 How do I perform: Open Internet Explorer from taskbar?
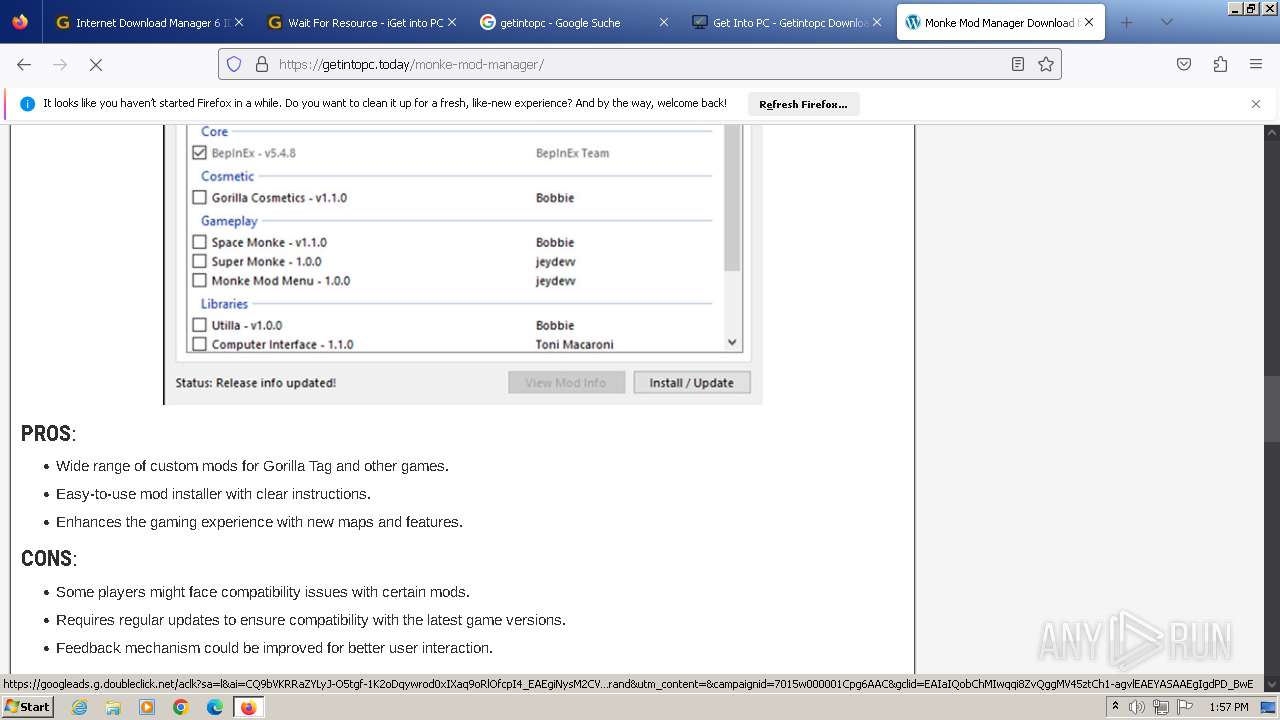point(79,707)
